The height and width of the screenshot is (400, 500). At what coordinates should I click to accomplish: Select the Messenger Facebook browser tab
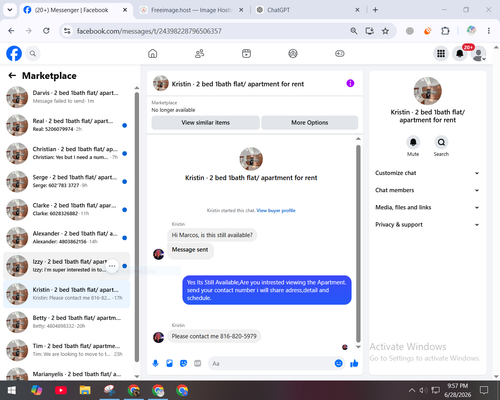75,10
